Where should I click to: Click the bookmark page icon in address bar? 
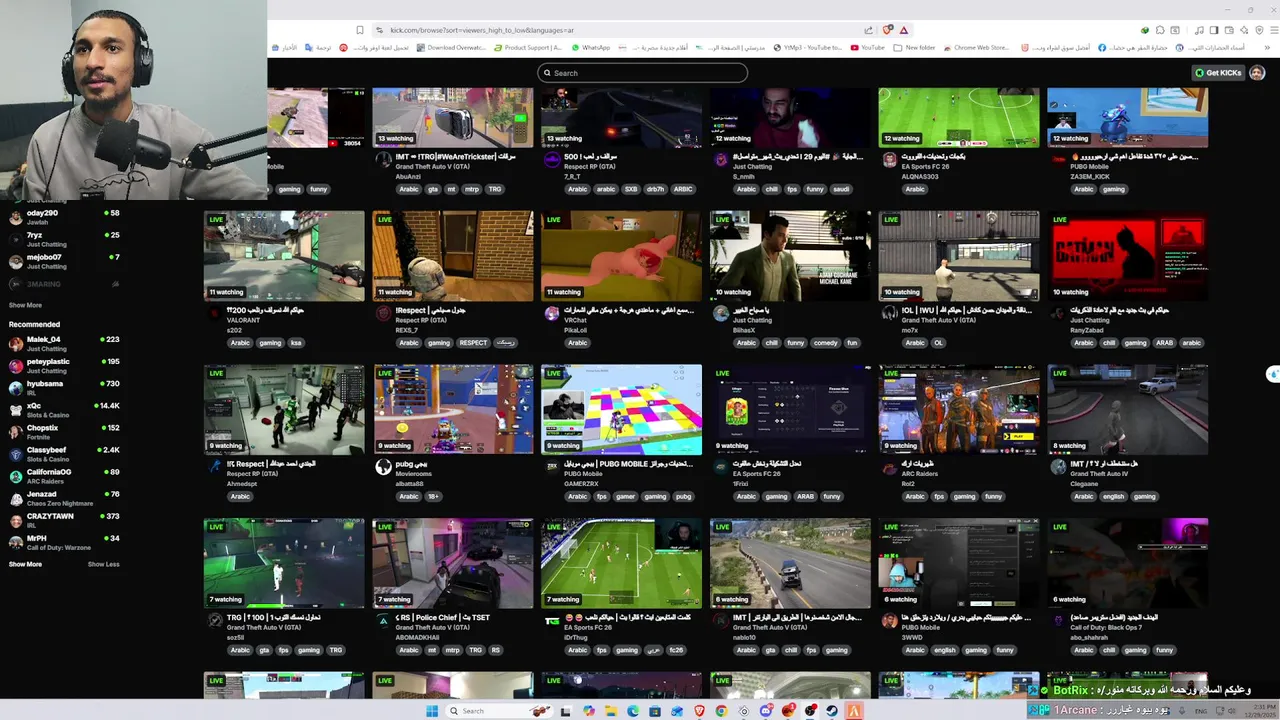click(360, 30)
